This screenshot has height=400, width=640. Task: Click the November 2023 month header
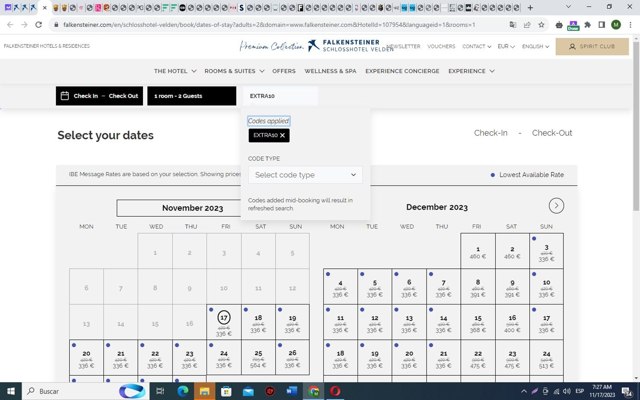[x=192, y=208]
